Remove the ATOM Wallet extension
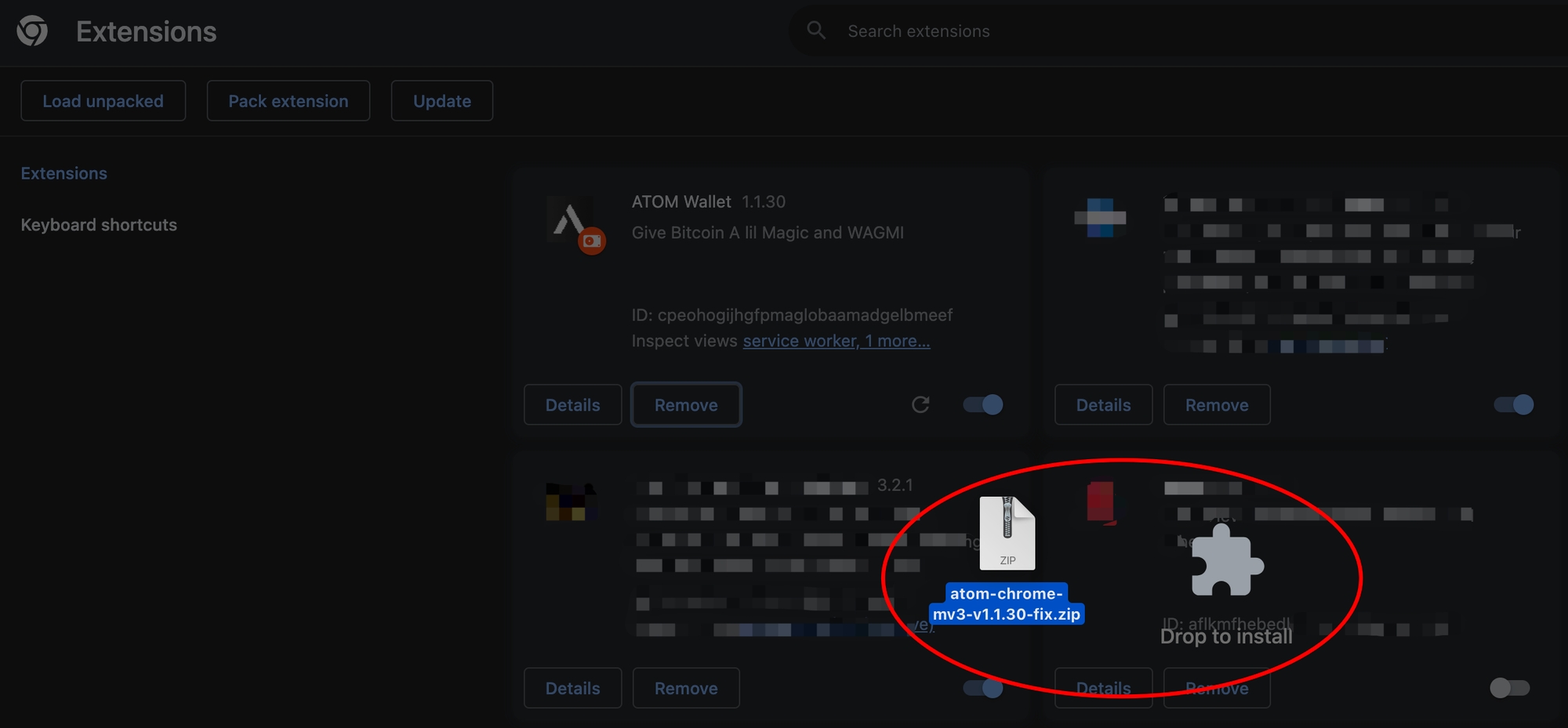 click(x=686, y=405)
